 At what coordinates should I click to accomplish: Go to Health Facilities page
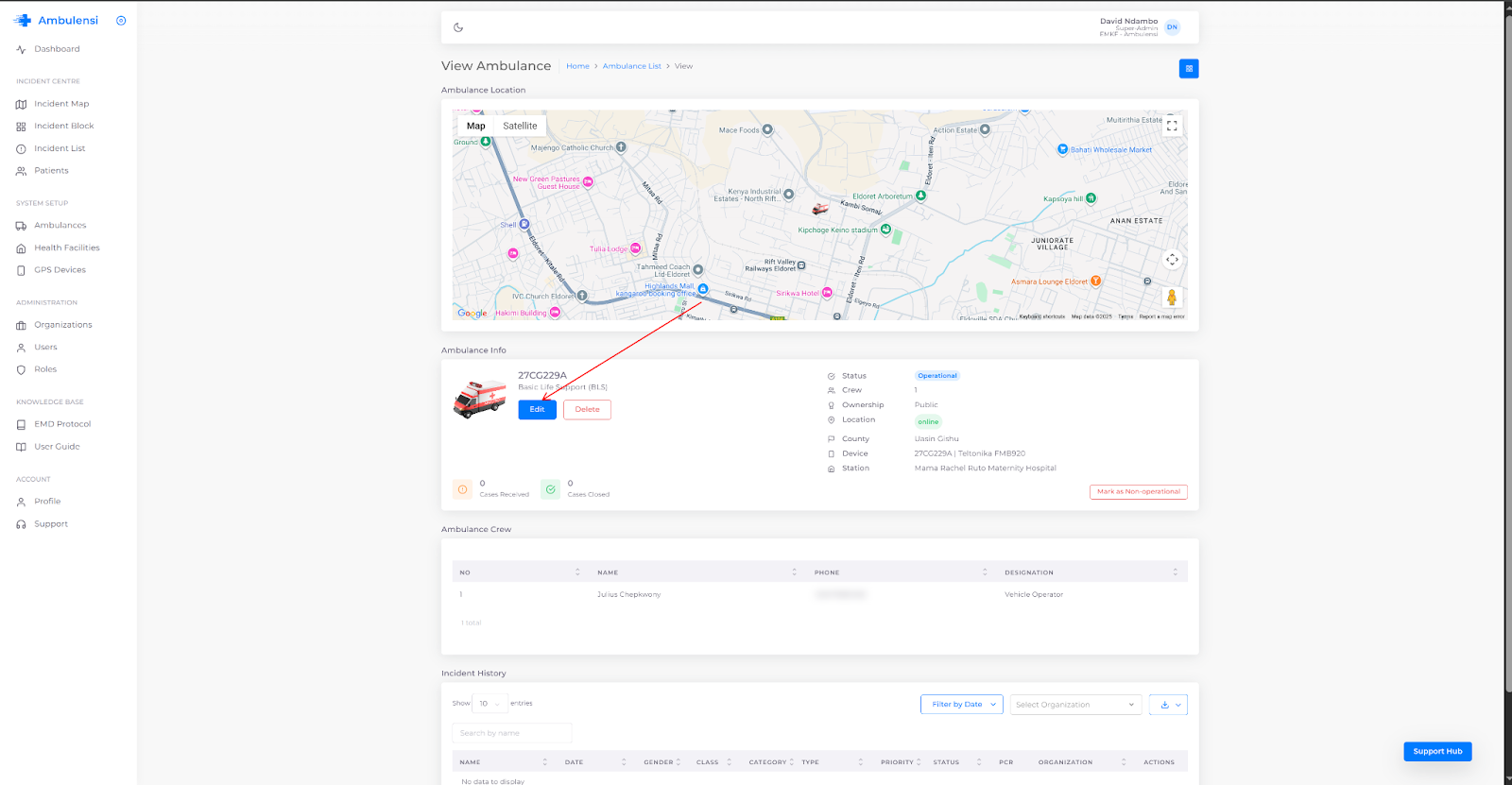click(x=66, y=247)
